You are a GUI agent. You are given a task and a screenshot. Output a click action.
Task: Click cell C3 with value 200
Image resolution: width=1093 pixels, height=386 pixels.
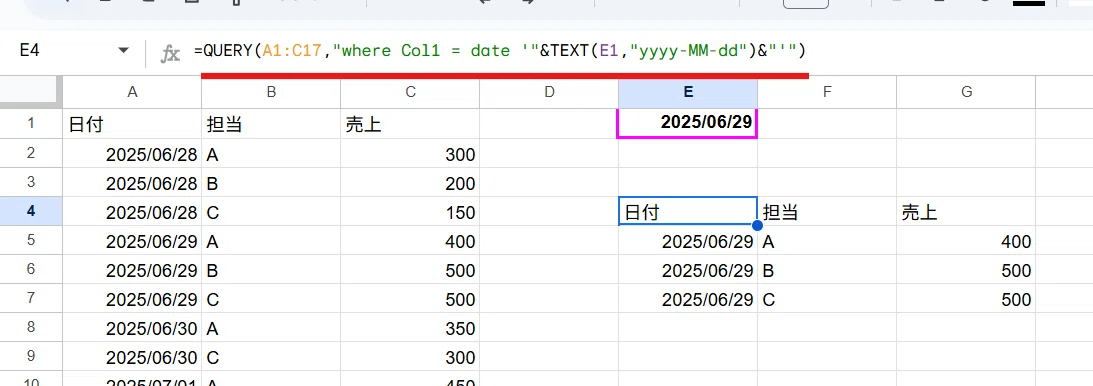point(410,183)
